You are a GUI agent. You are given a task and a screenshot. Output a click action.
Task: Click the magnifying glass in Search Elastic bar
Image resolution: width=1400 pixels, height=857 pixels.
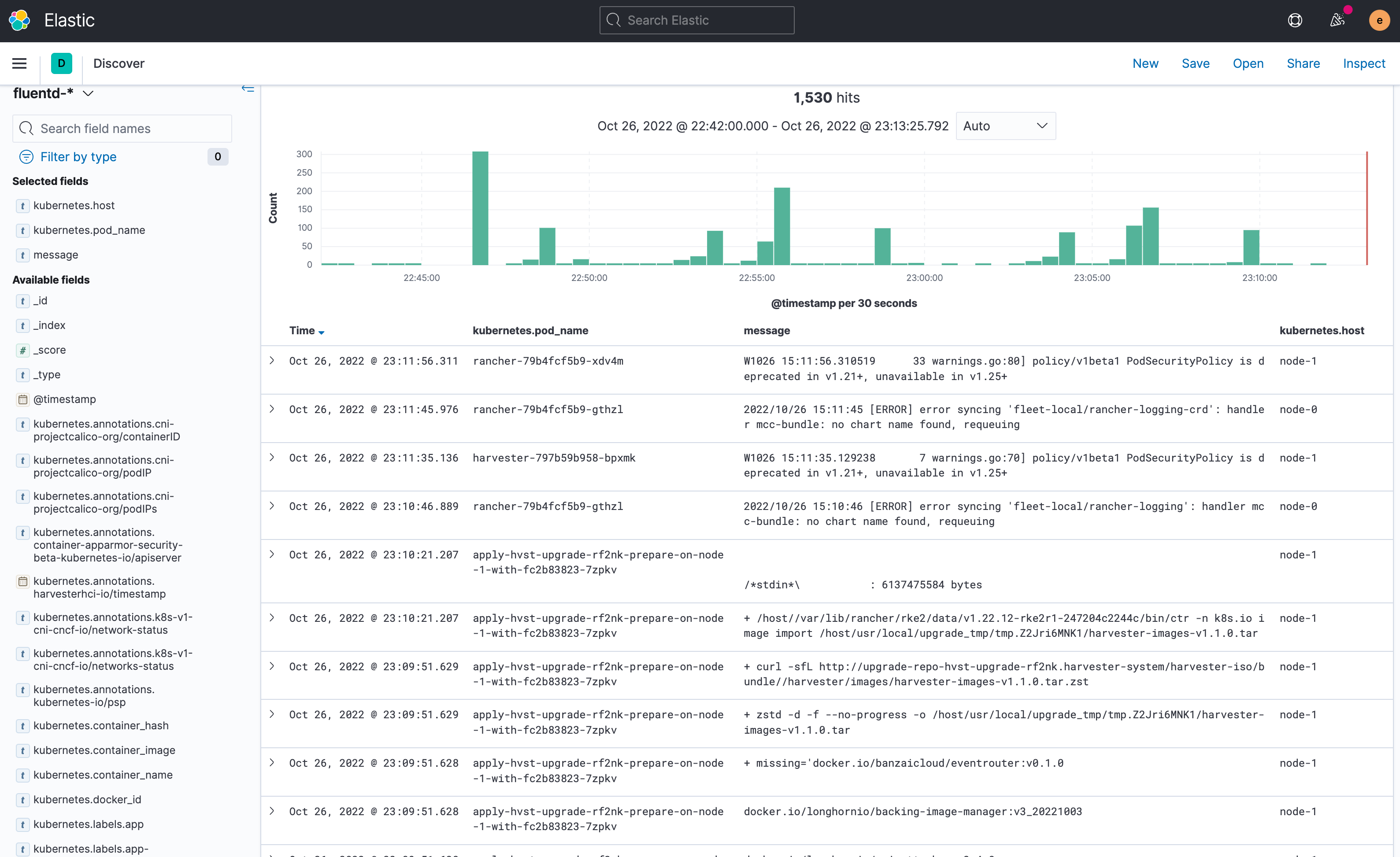(614, 20)
